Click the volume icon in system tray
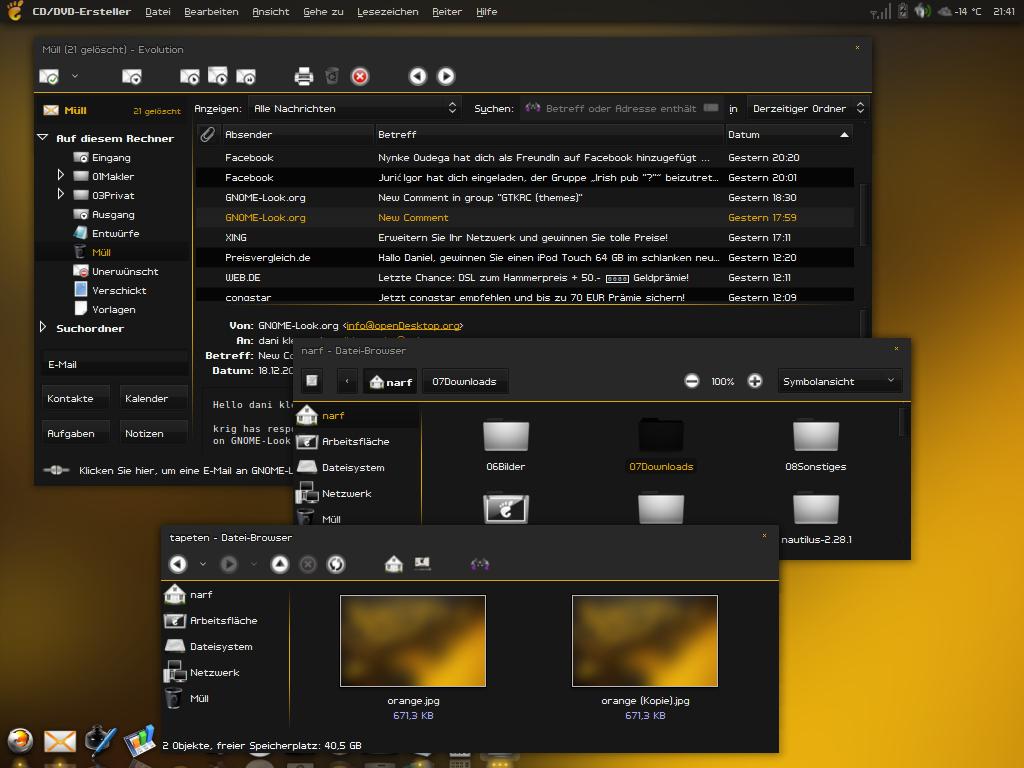 [x=922, y=11]
